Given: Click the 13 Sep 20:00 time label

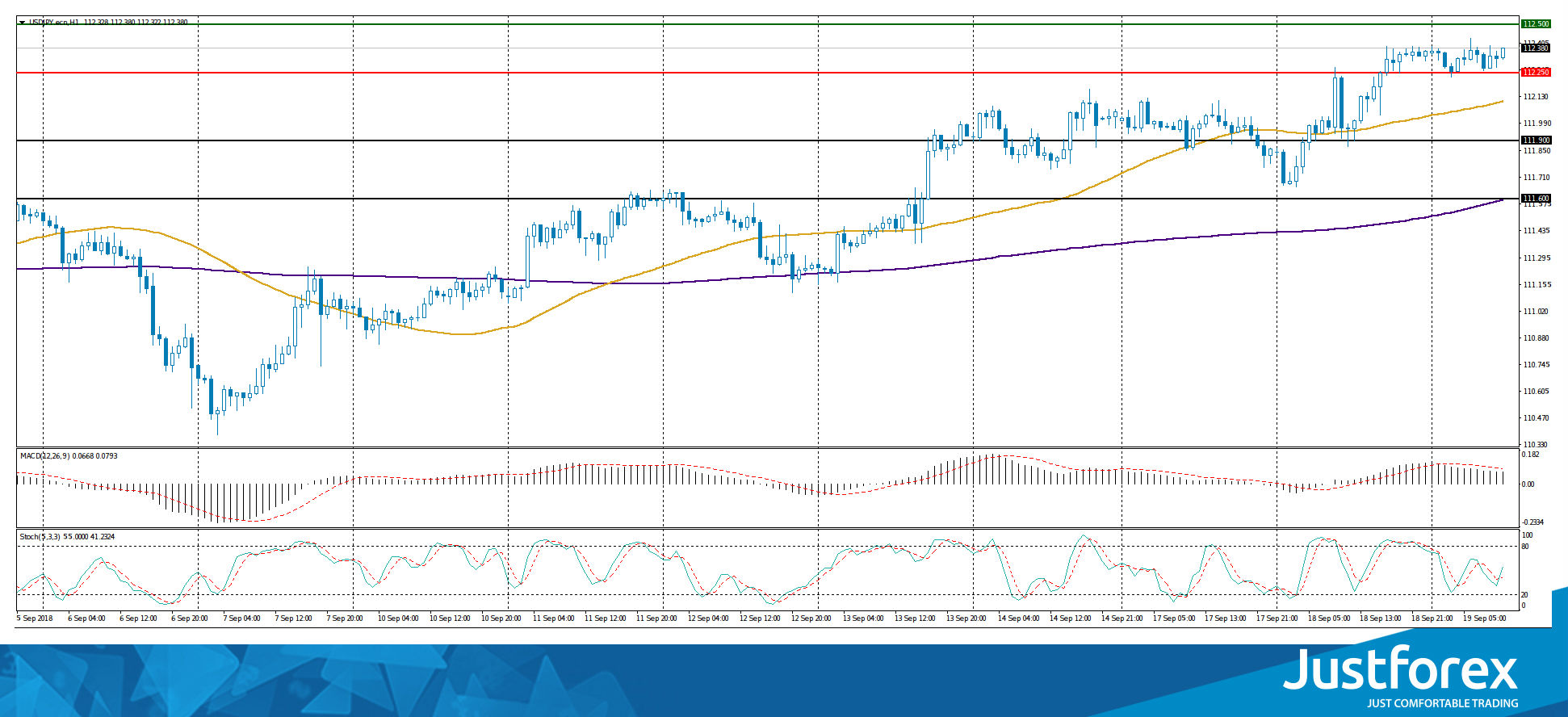Looking at the screenshot, I should [966, 618].
